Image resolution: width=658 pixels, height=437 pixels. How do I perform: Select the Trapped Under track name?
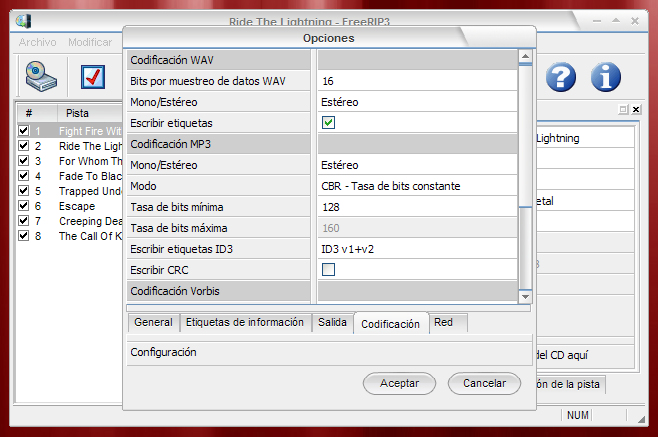coord(90,191)
